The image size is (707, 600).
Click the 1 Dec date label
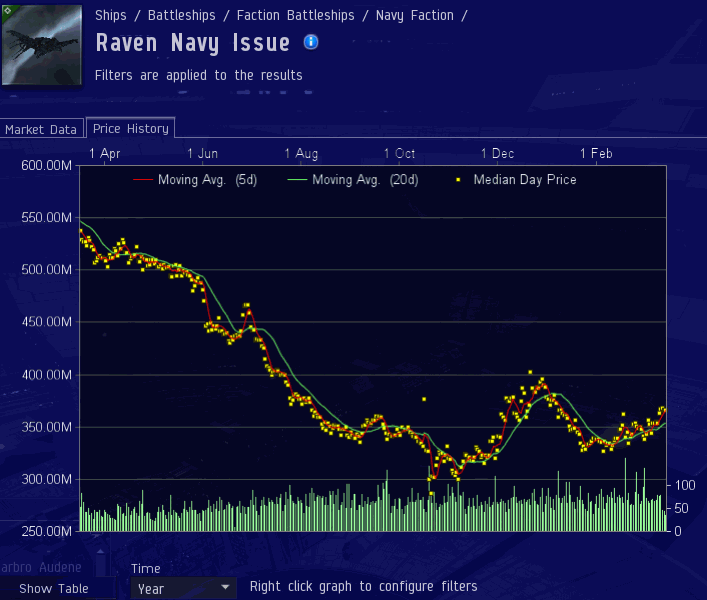click(x=497, y=153)
